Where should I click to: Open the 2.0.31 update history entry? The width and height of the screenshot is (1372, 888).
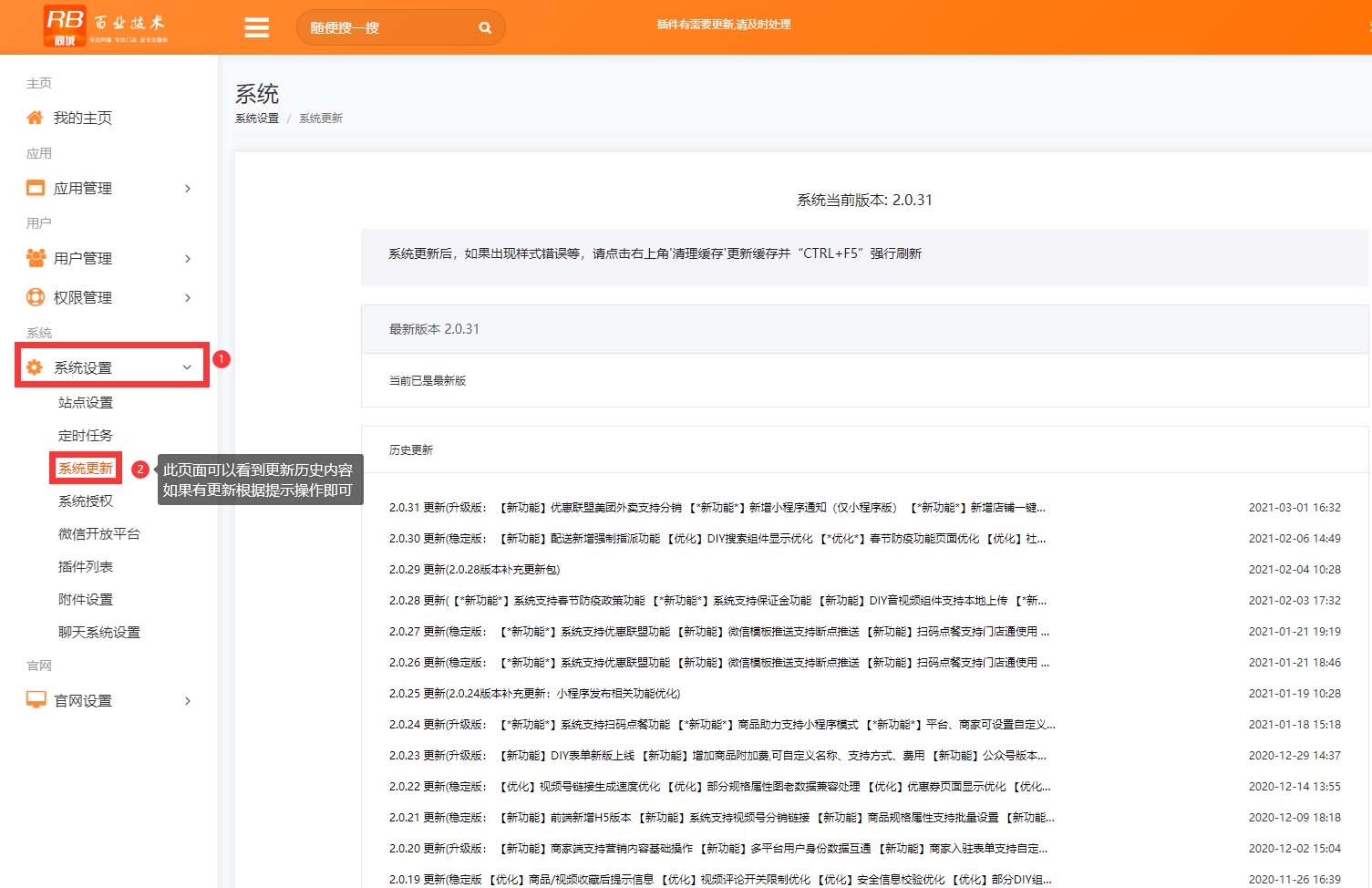click(x=717, y=508)
